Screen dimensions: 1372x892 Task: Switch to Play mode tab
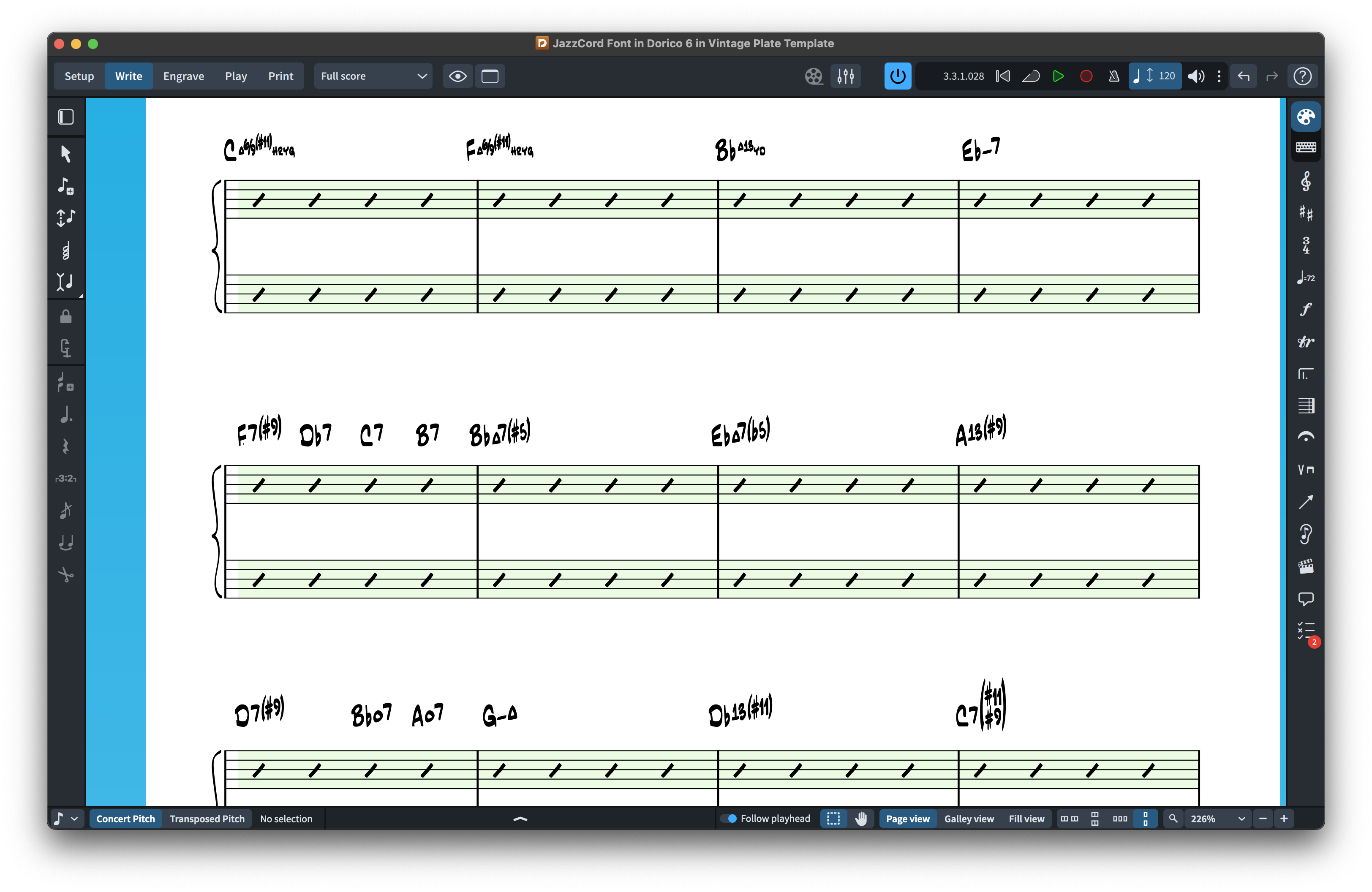[x=236, y=76]
